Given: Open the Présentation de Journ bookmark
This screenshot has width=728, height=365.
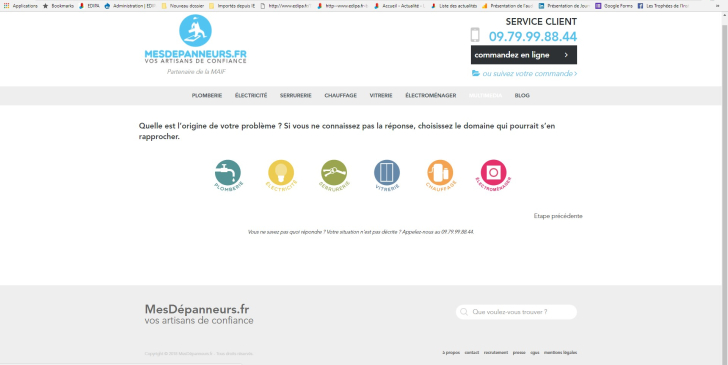Looking at the screenshot, I should click(564, 6).
